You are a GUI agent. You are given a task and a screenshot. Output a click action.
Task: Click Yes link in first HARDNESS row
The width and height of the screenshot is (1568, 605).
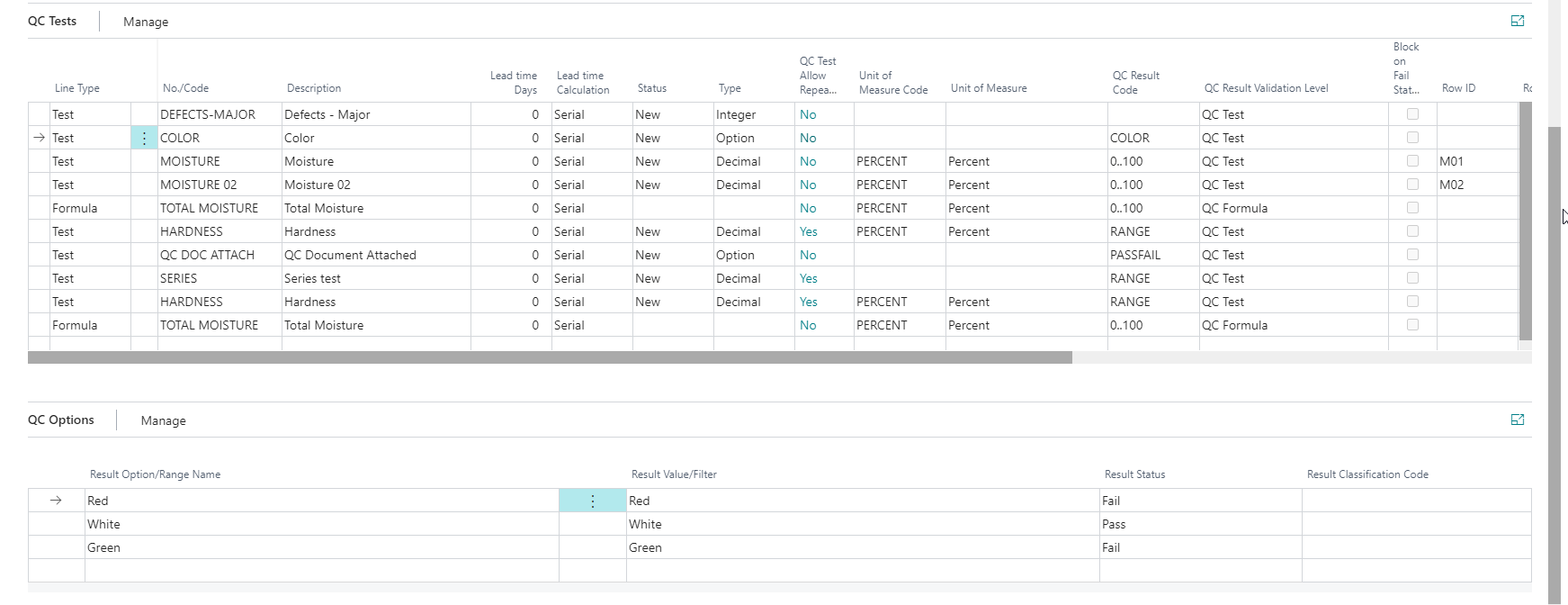coord(808,232)
